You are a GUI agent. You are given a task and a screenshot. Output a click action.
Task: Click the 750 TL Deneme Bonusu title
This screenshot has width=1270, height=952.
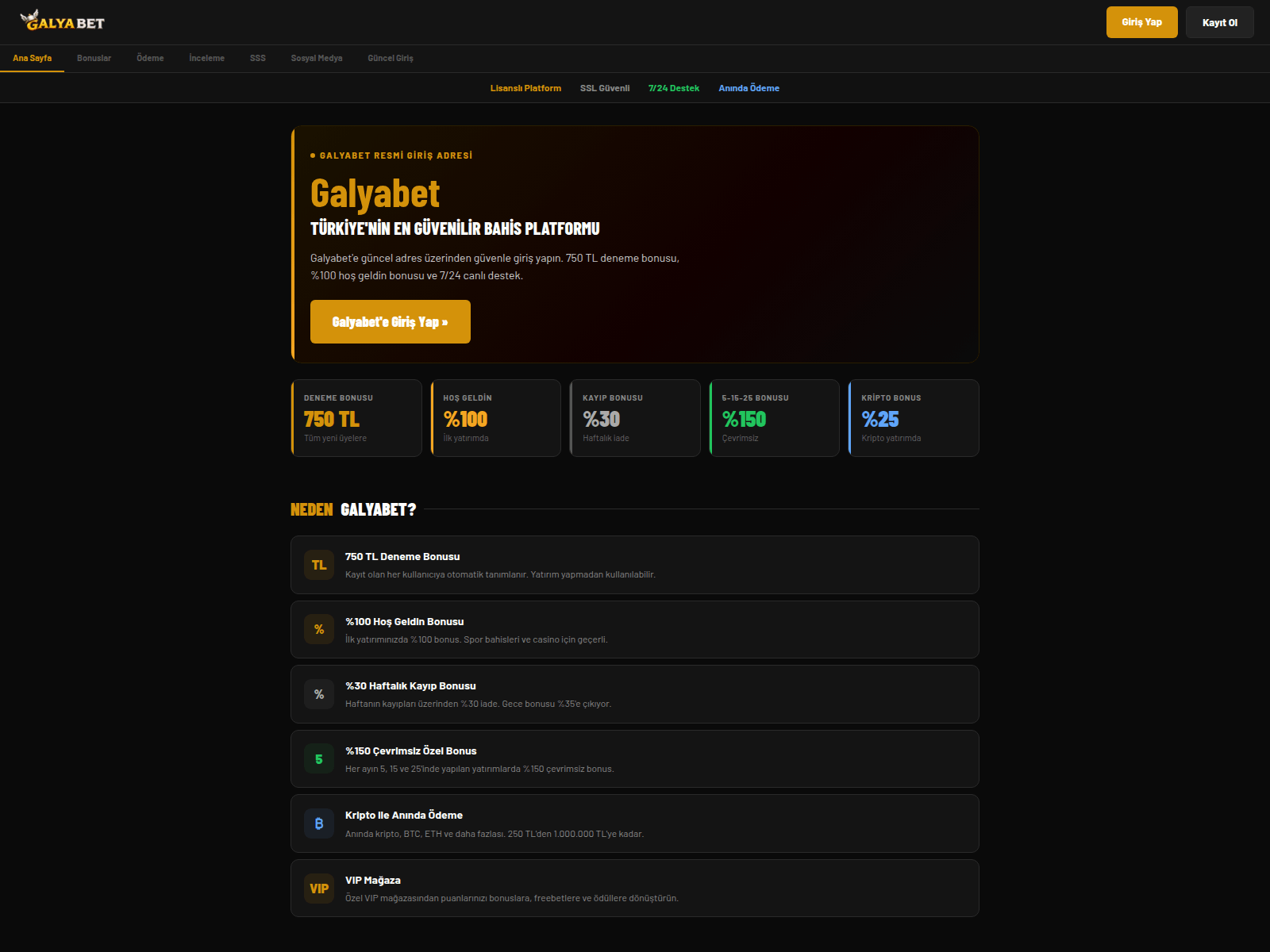point(402,557)
